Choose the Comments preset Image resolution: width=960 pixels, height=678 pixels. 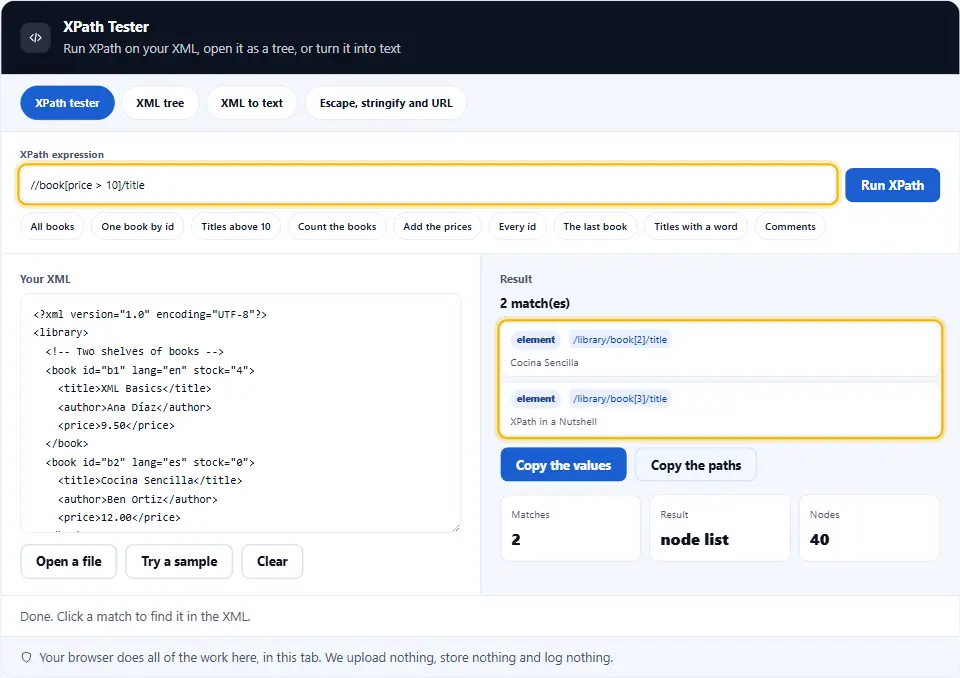[790, 227]
